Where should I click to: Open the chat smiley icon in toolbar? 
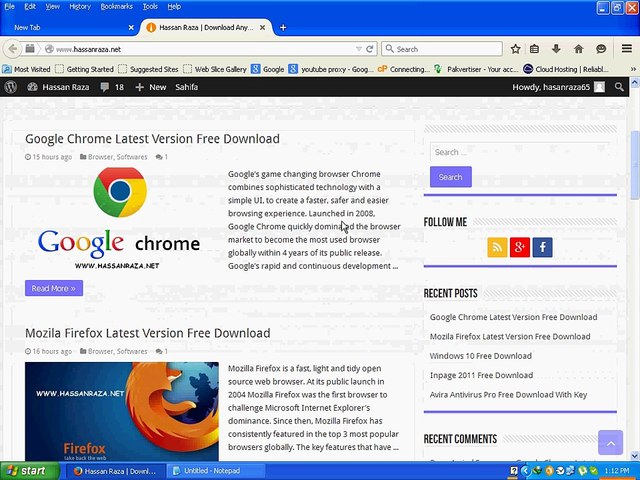[x=601, y=49]
